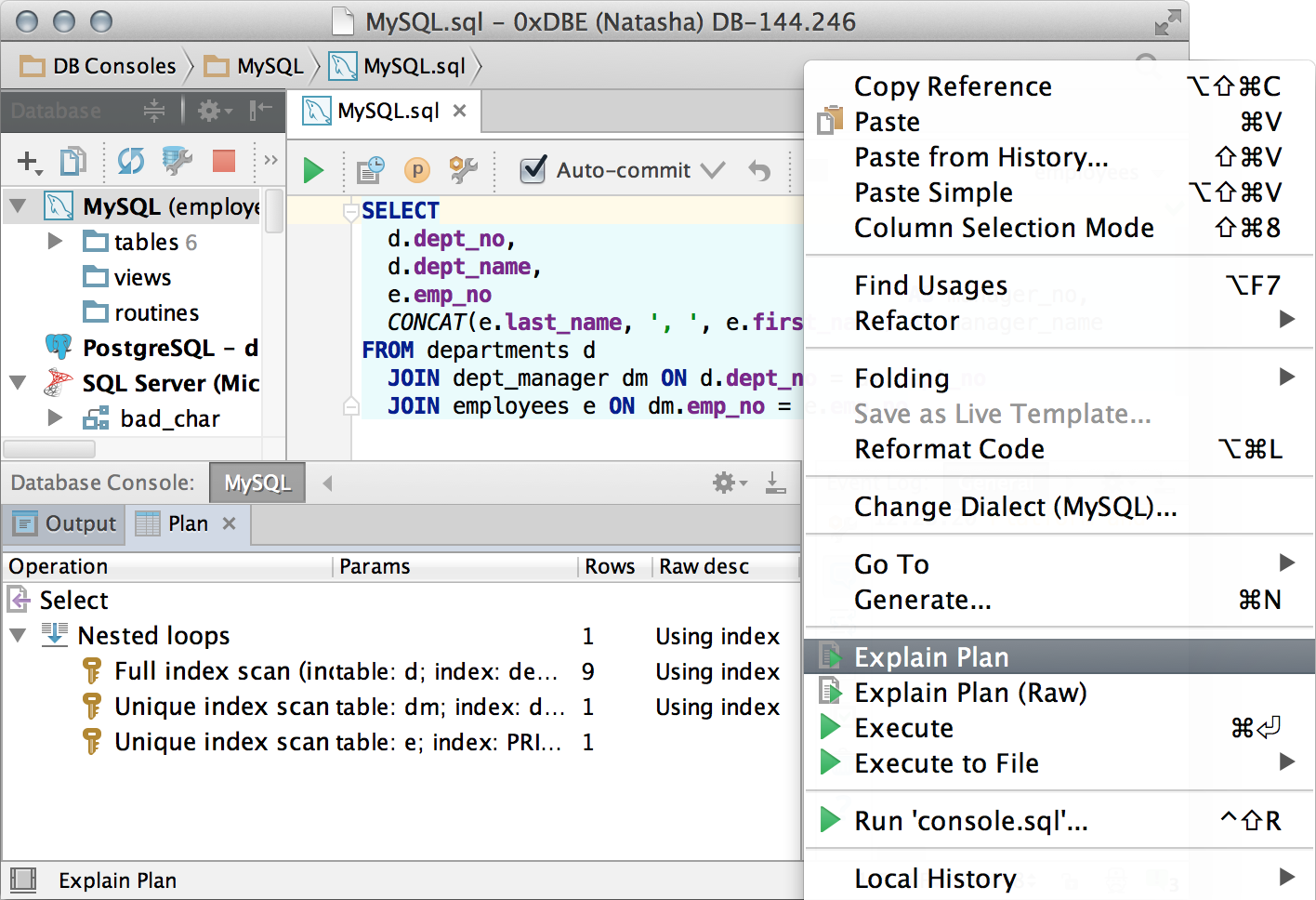The image size is (1316, 900).
Task: Click the bad_char schema icon
Action: pyautogui.click(x=97, y=418)
